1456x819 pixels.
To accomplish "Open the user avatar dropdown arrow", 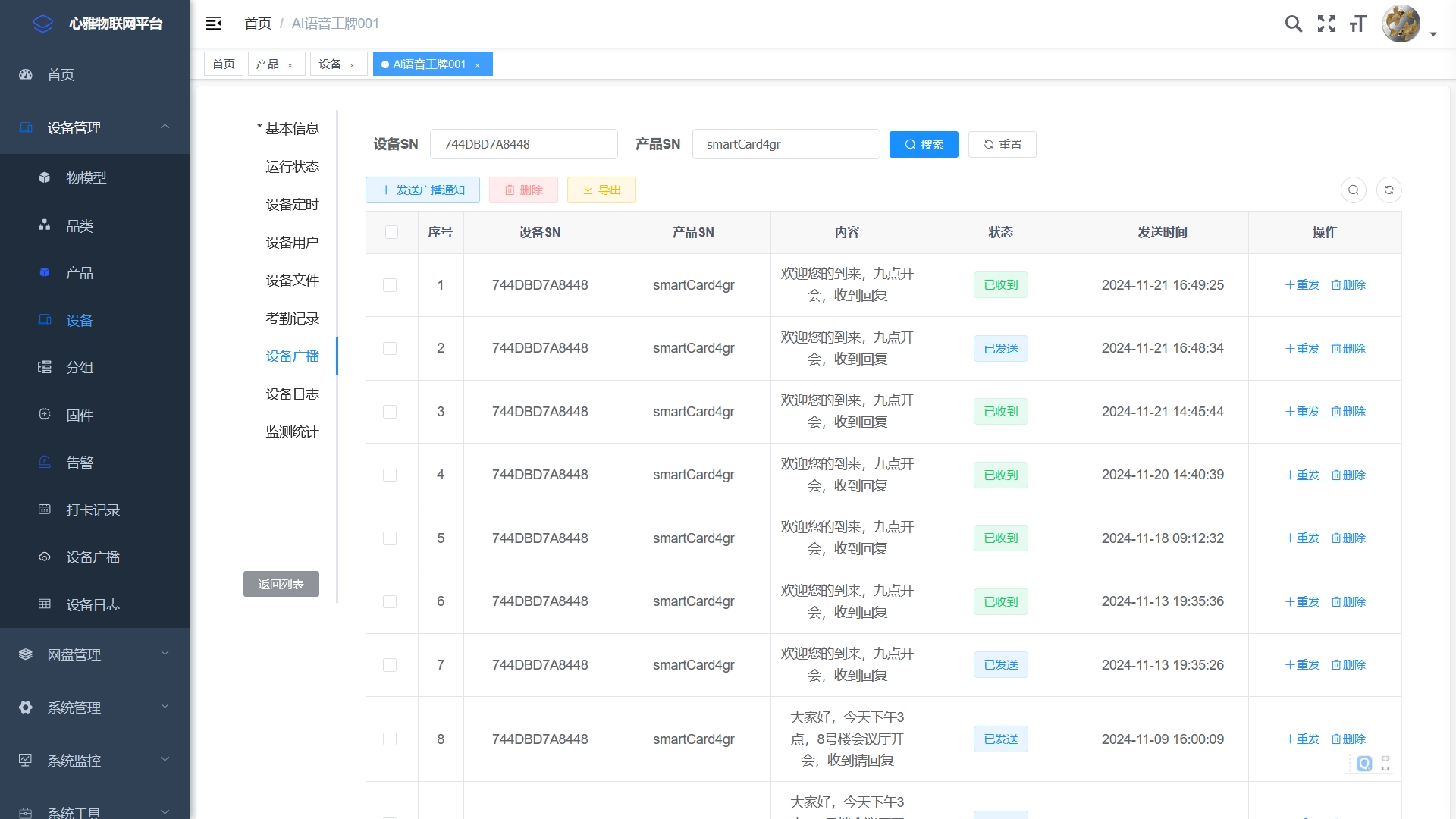I will click(1432, 33).
